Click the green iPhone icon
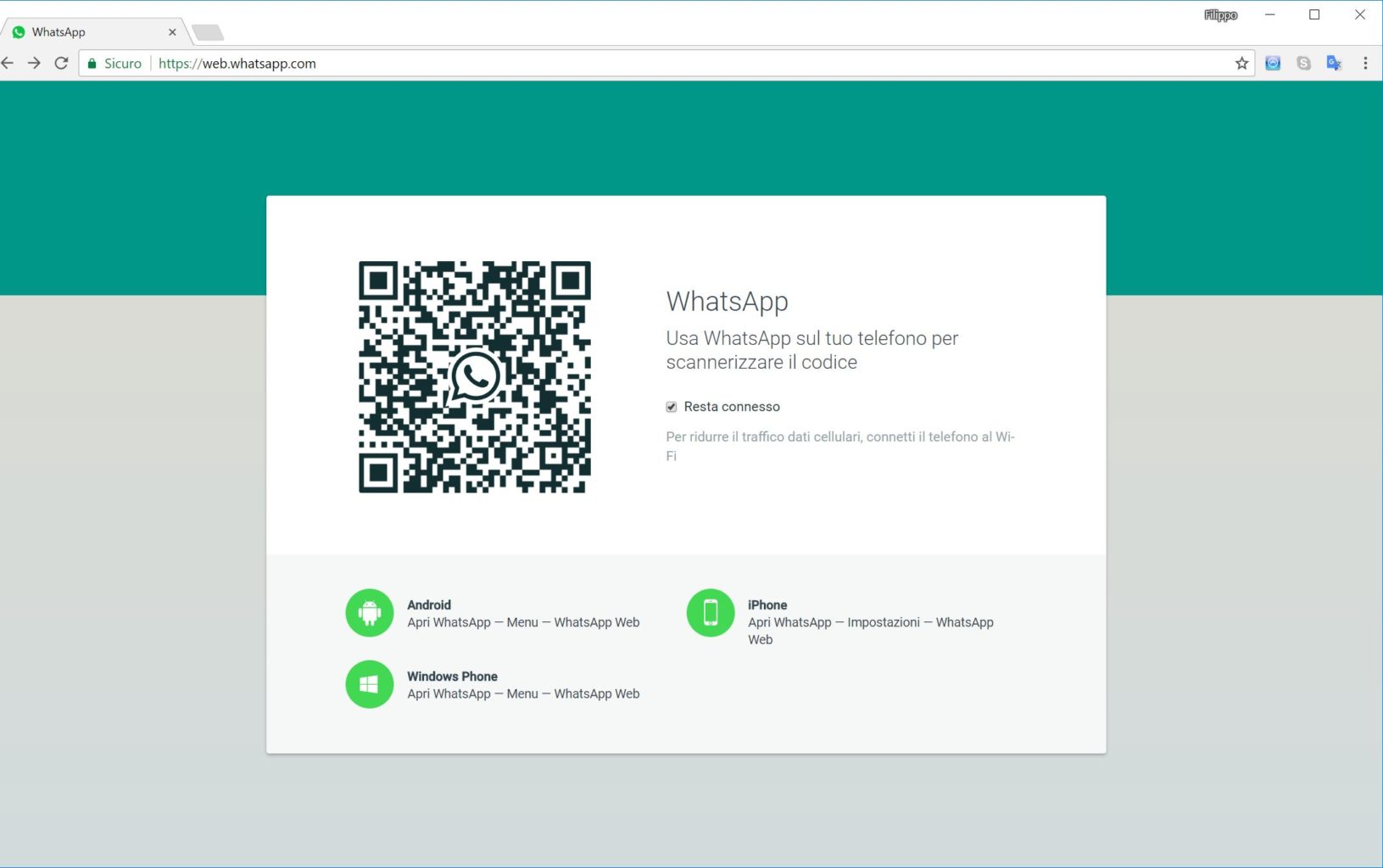The image size is (1383, 868). [711, 613]
